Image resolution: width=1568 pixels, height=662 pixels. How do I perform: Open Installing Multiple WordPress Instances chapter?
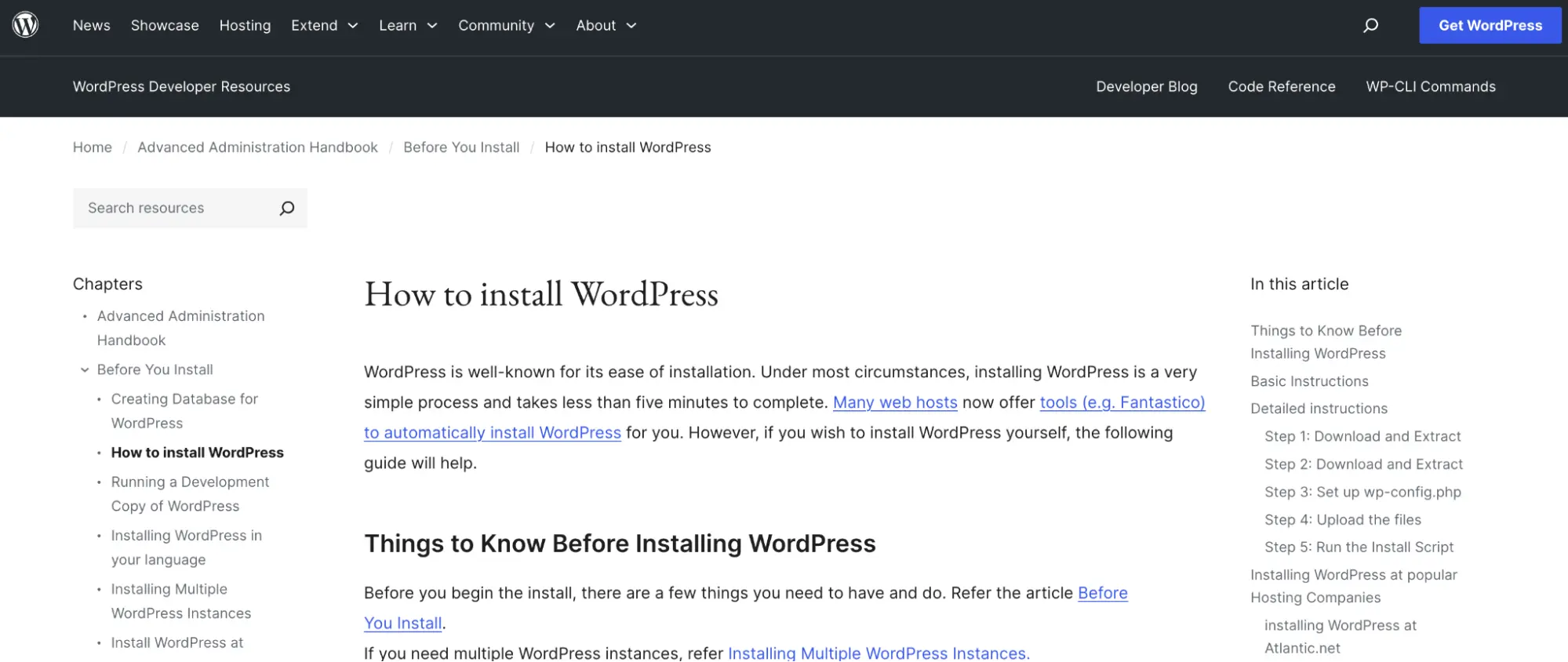(x=181, y=601)
